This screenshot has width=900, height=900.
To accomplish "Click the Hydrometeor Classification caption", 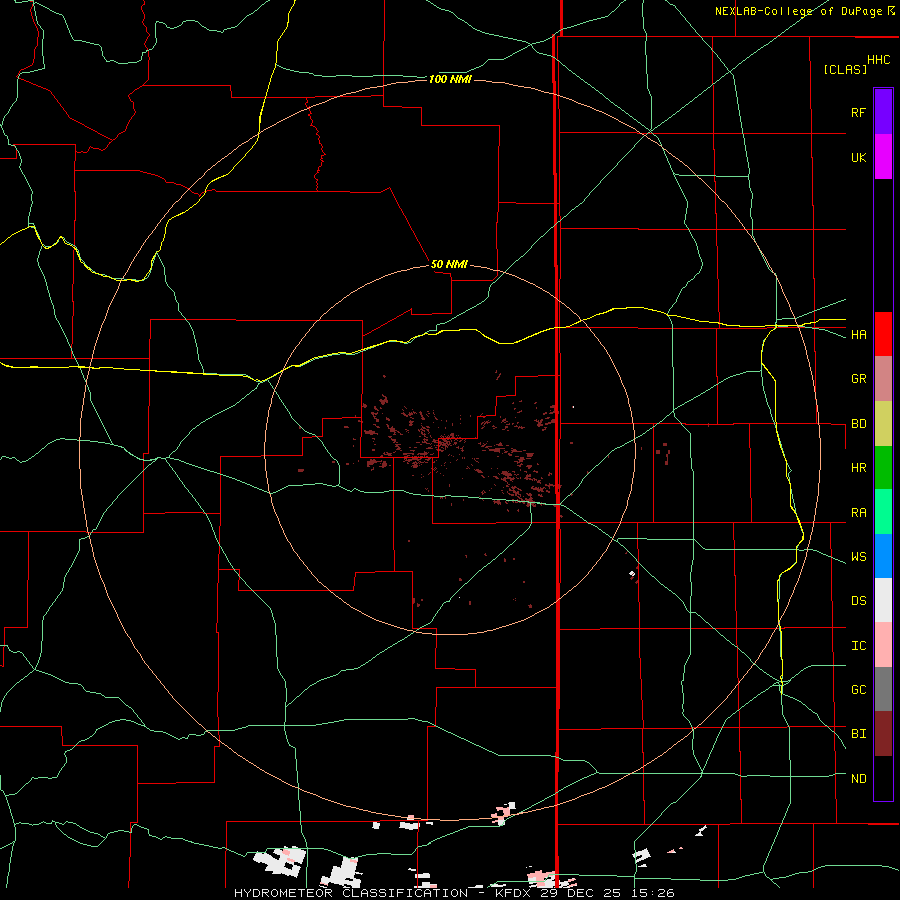I will tap(350, 893).
